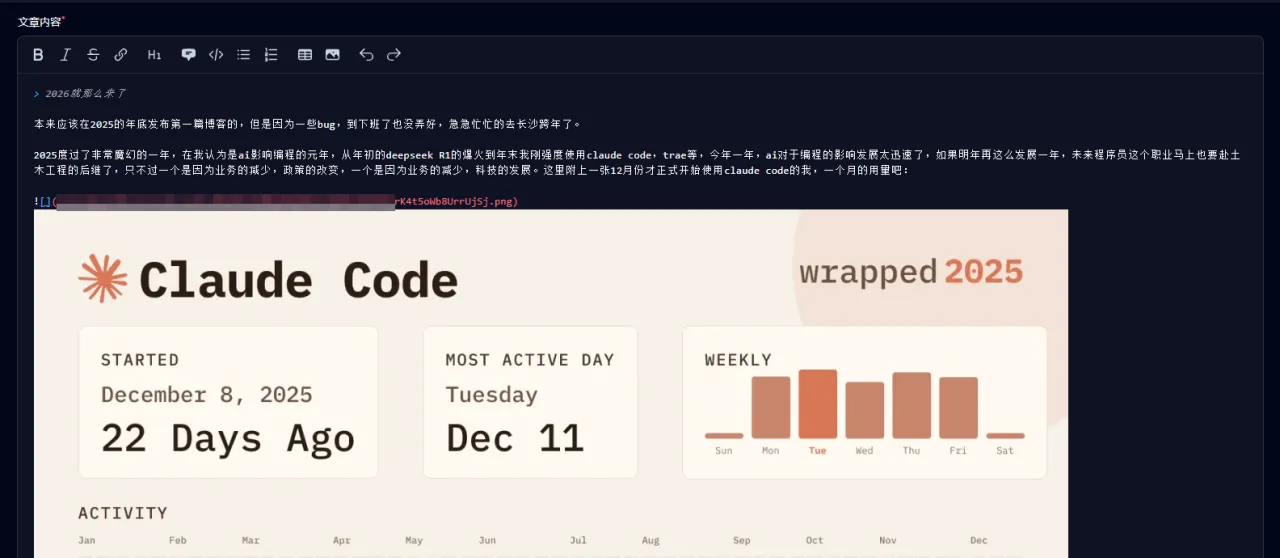Undo the last edit
The image size is (1280, 558).
[366, 55]
